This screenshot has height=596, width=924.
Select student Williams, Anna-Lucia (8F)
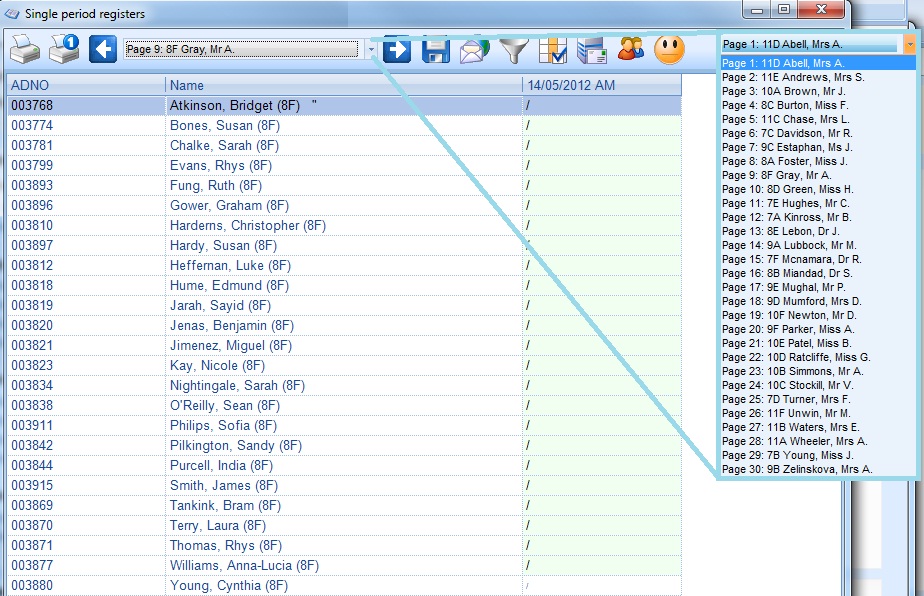(x=344, y=565)
